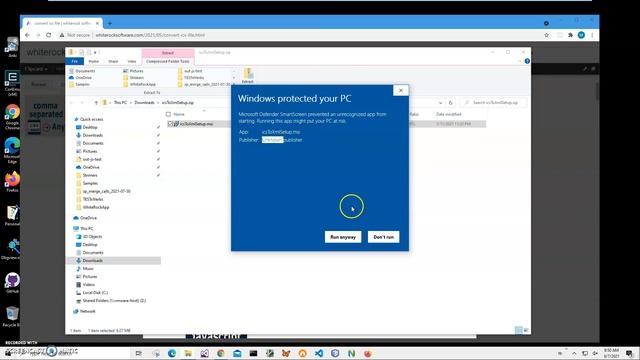Select Desktop under Quick access
Viewport: 640px width, 360px height.
(x=87, y=127)
